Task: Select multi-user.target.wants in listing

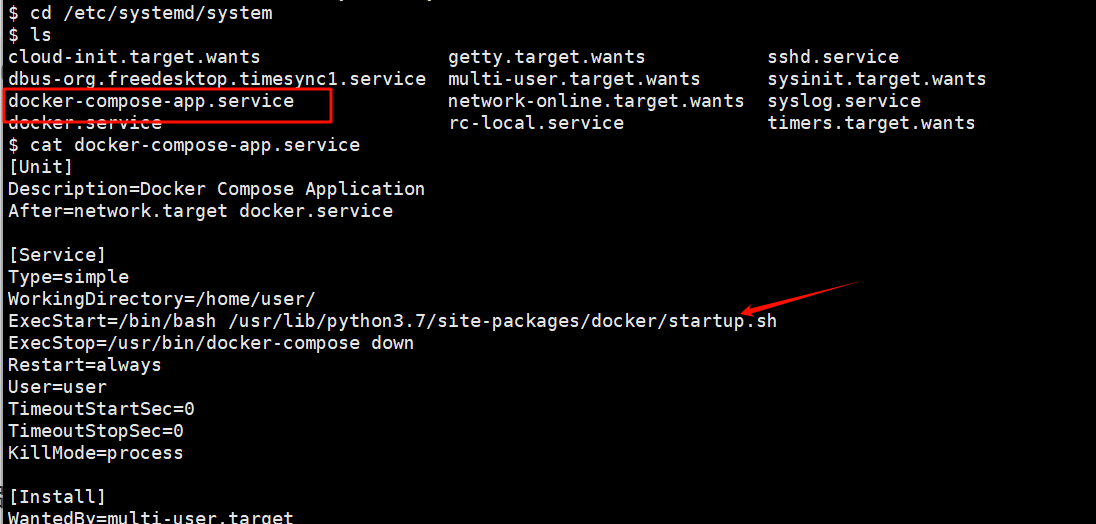Action: [574, 80]
